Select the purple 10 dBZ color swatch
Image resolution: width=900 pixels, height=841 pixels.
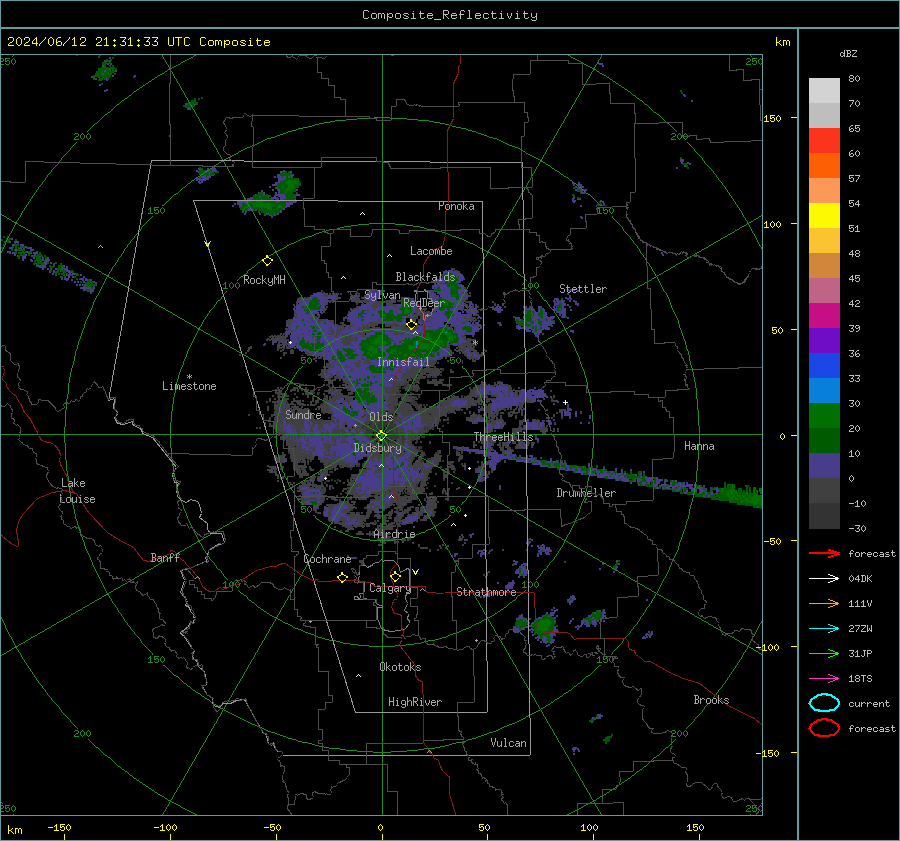[824, 466]
